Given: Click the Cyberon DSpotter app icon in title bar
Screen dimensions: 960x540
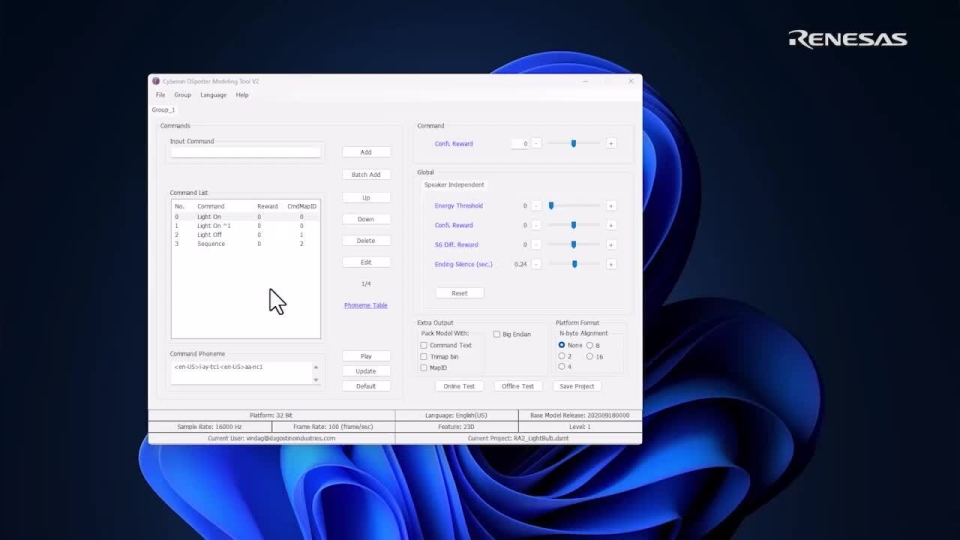Looking at the screenshot, I should 156,81.
